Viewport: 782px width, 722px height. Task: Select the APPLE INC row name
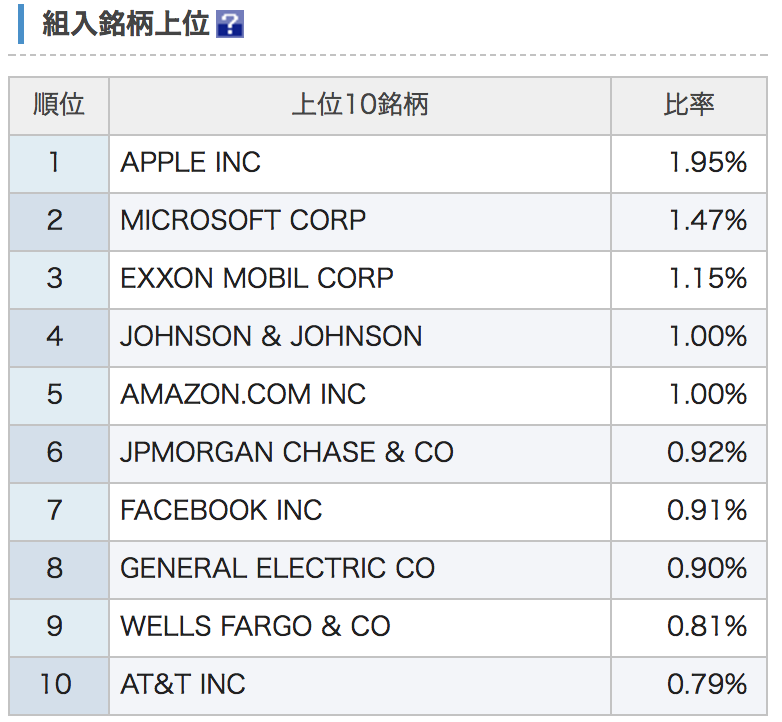[191, 163]
